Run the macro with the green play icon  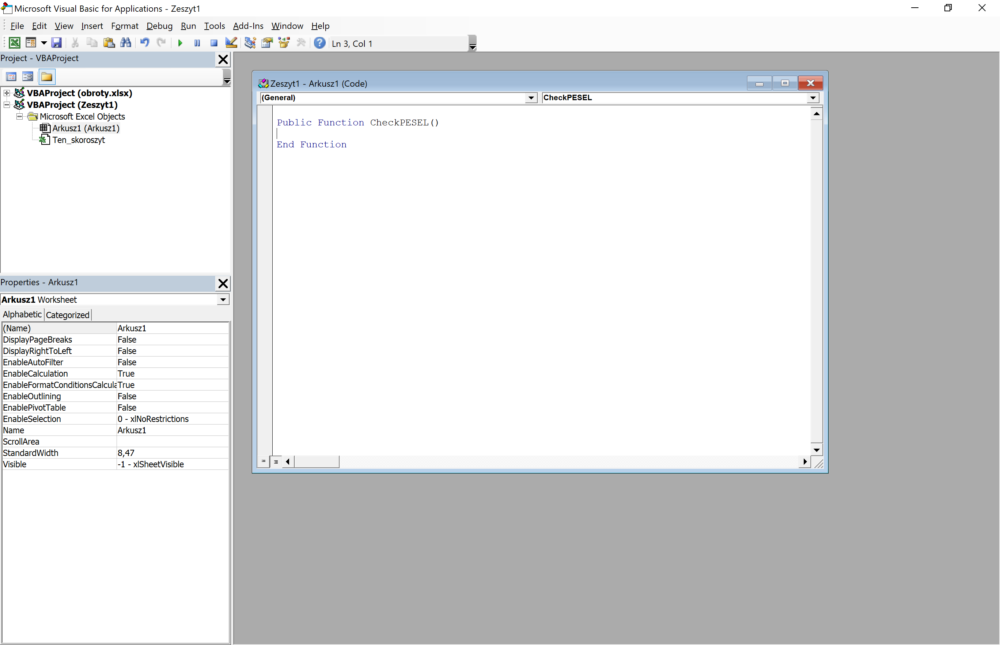tap(180, 43)
